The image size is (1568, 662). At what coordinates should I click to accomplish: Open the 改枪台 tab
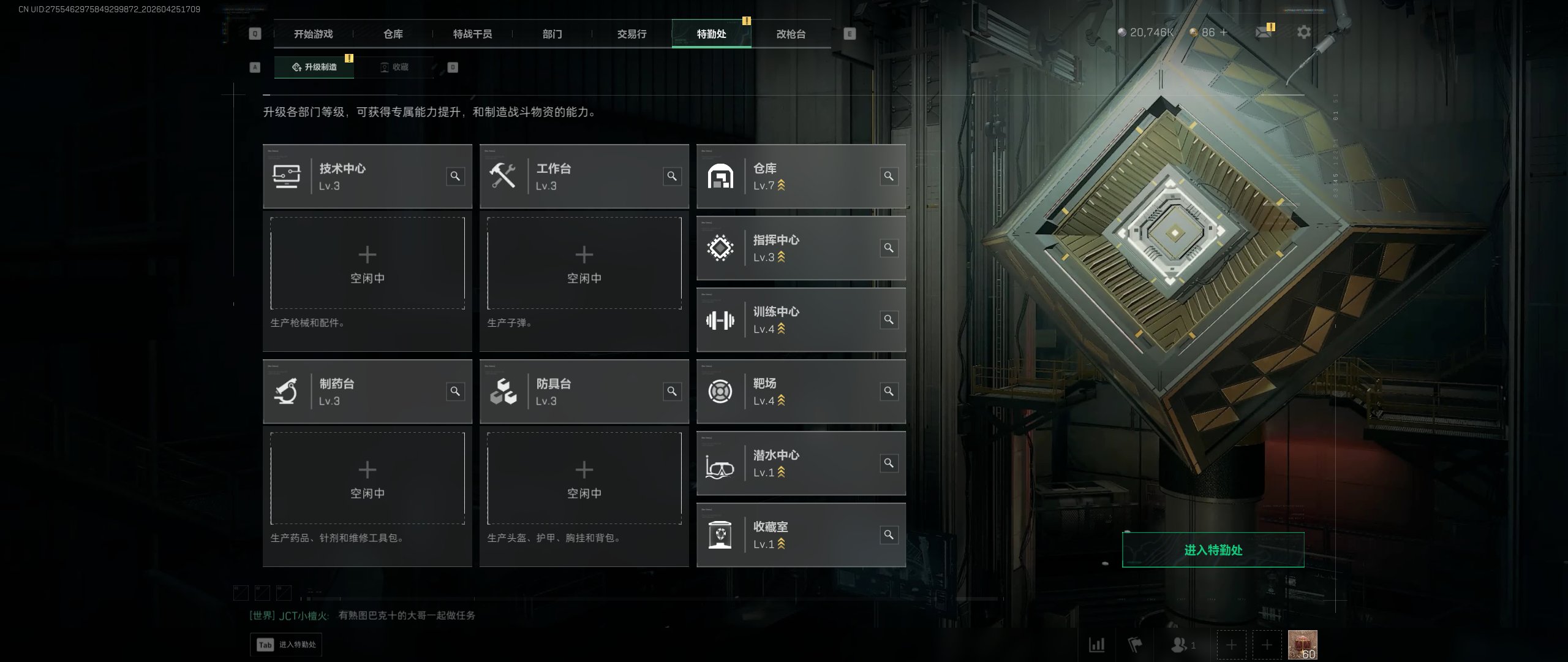791,34
